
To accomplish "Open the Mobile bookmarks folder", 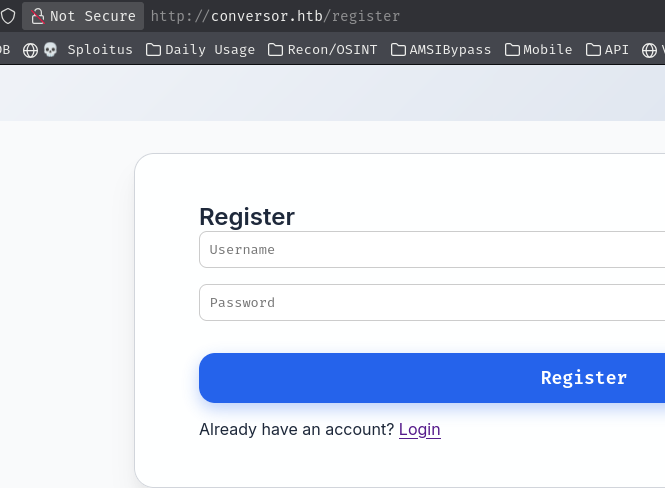I will pyautogui.click(x=547, y=49).
